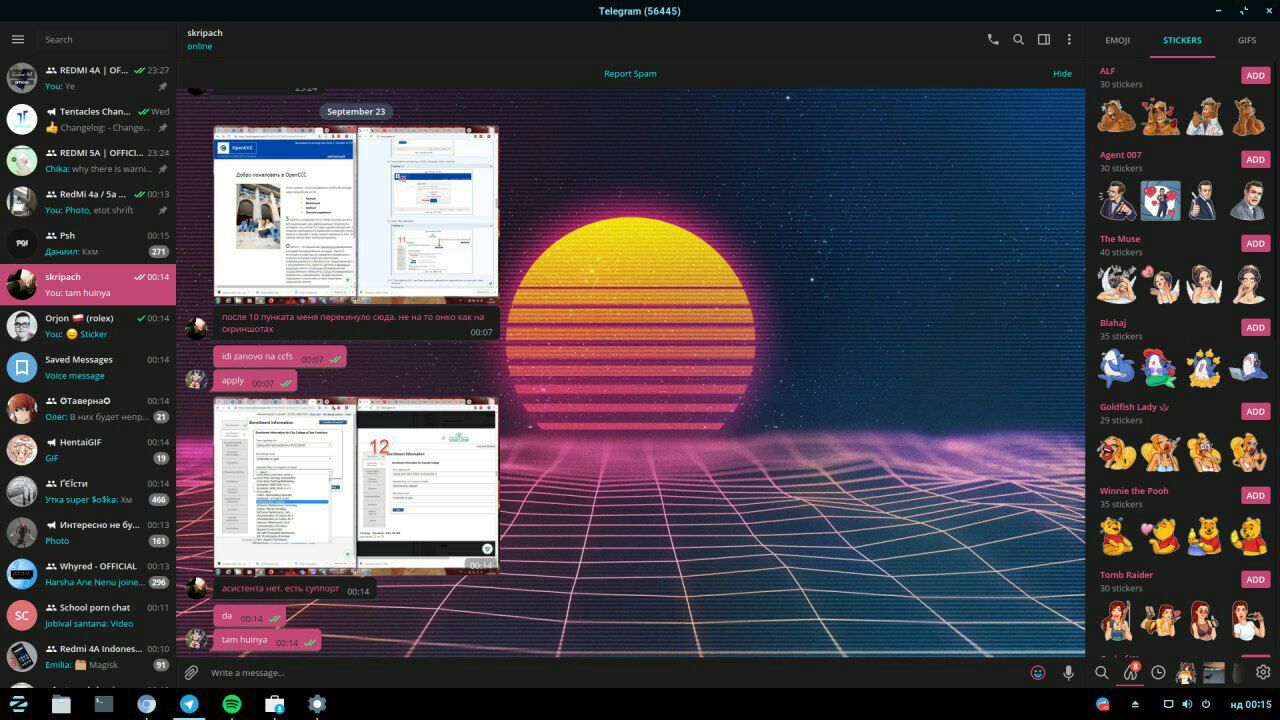Image resolution: width=1280 pixels, height=720 pixels.
Task: Click the power tray icon
Action: pos(1206,704)
